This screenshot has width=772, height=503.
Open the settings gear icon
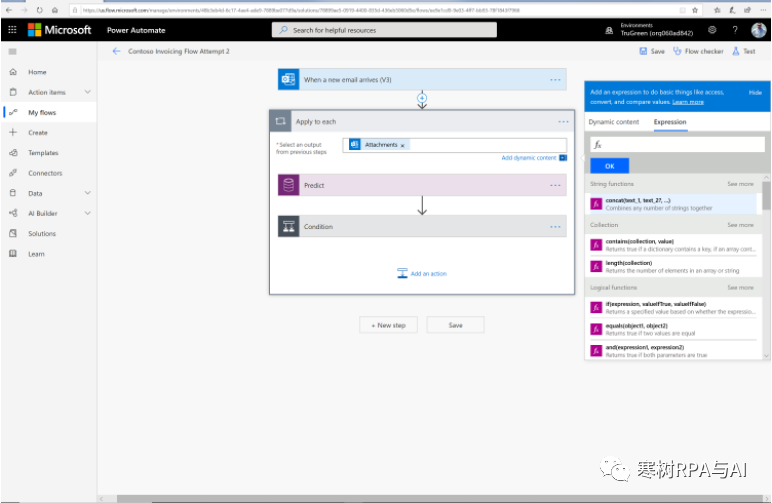click(712, 30)
